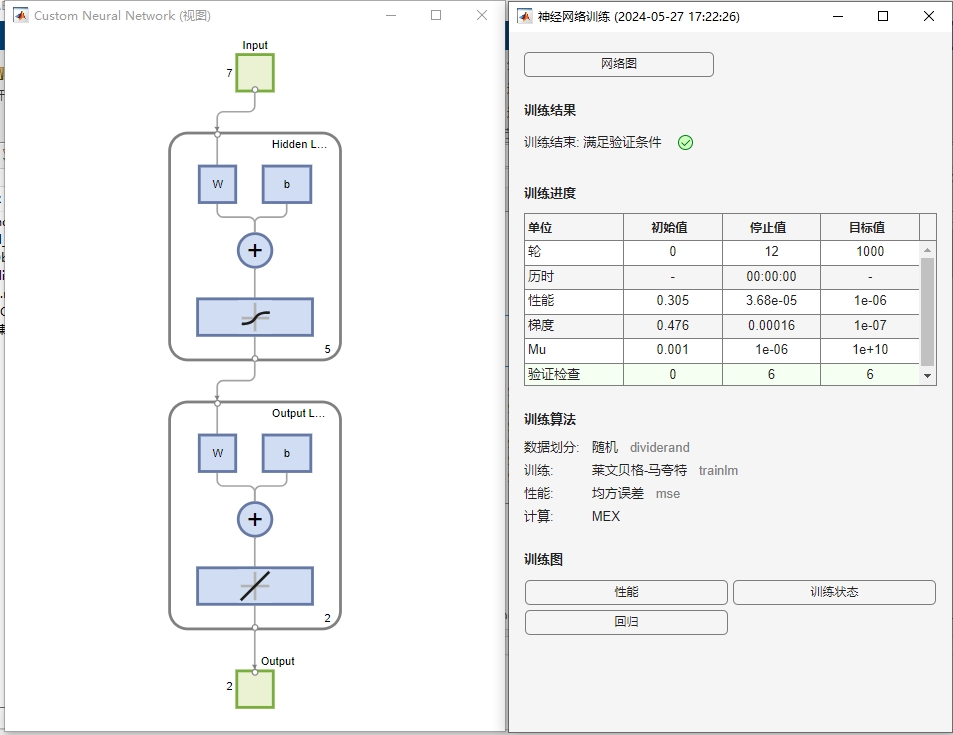The width and height of the screenshot is (953, 735).
Task: Click the W weight block in Output Layer
Action: pyautogui.click(x=217, y=453)
